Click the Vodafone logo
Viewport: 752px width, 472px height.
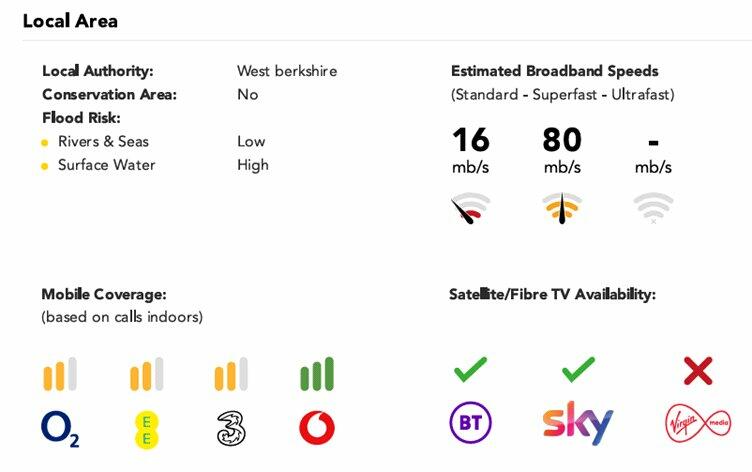point(317,427)
